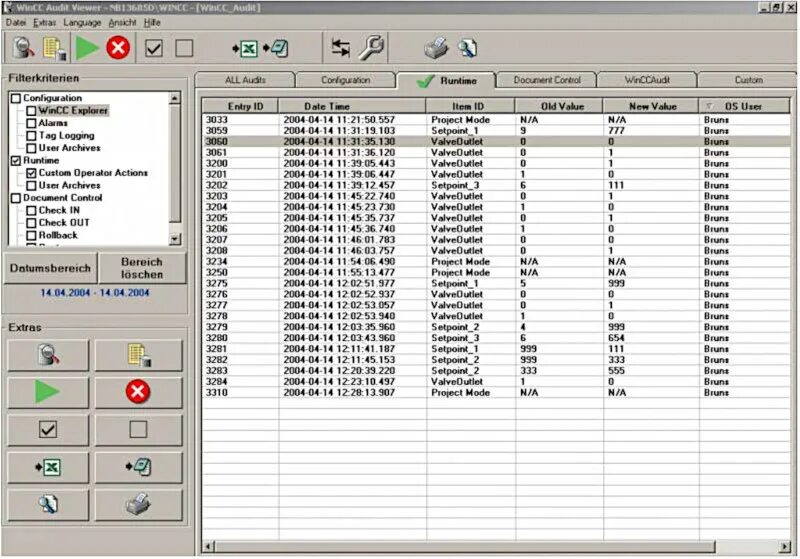
Task: Select entry 3059 Setpoint_1 row
Action: (496, 131)
